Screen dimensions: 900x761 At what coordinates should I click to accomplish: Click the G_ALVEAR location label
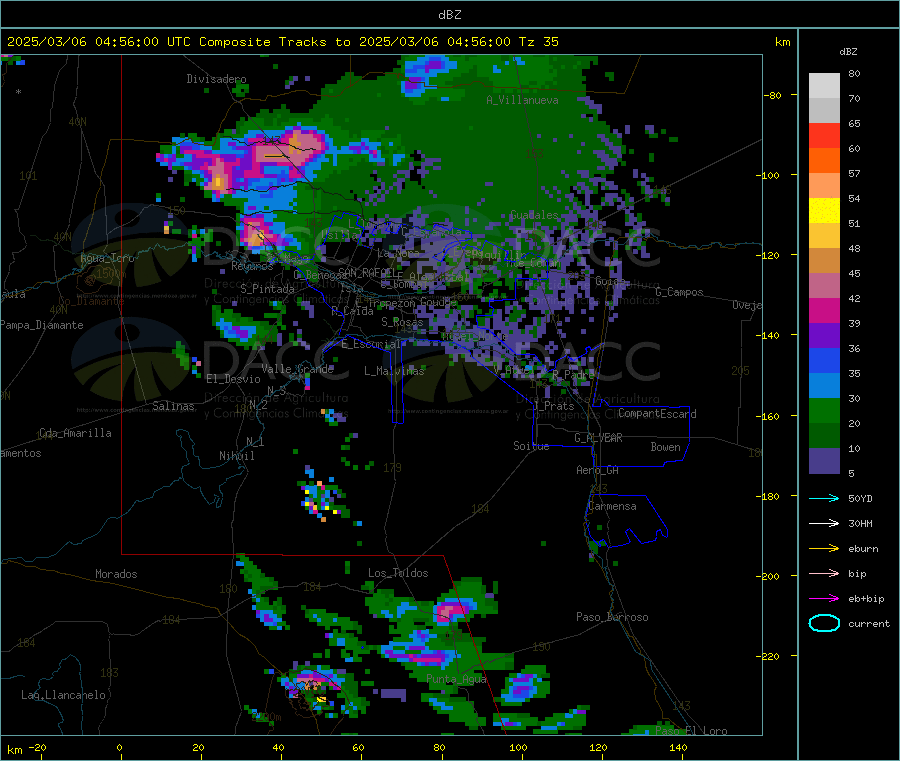click(x=598, y=438)
